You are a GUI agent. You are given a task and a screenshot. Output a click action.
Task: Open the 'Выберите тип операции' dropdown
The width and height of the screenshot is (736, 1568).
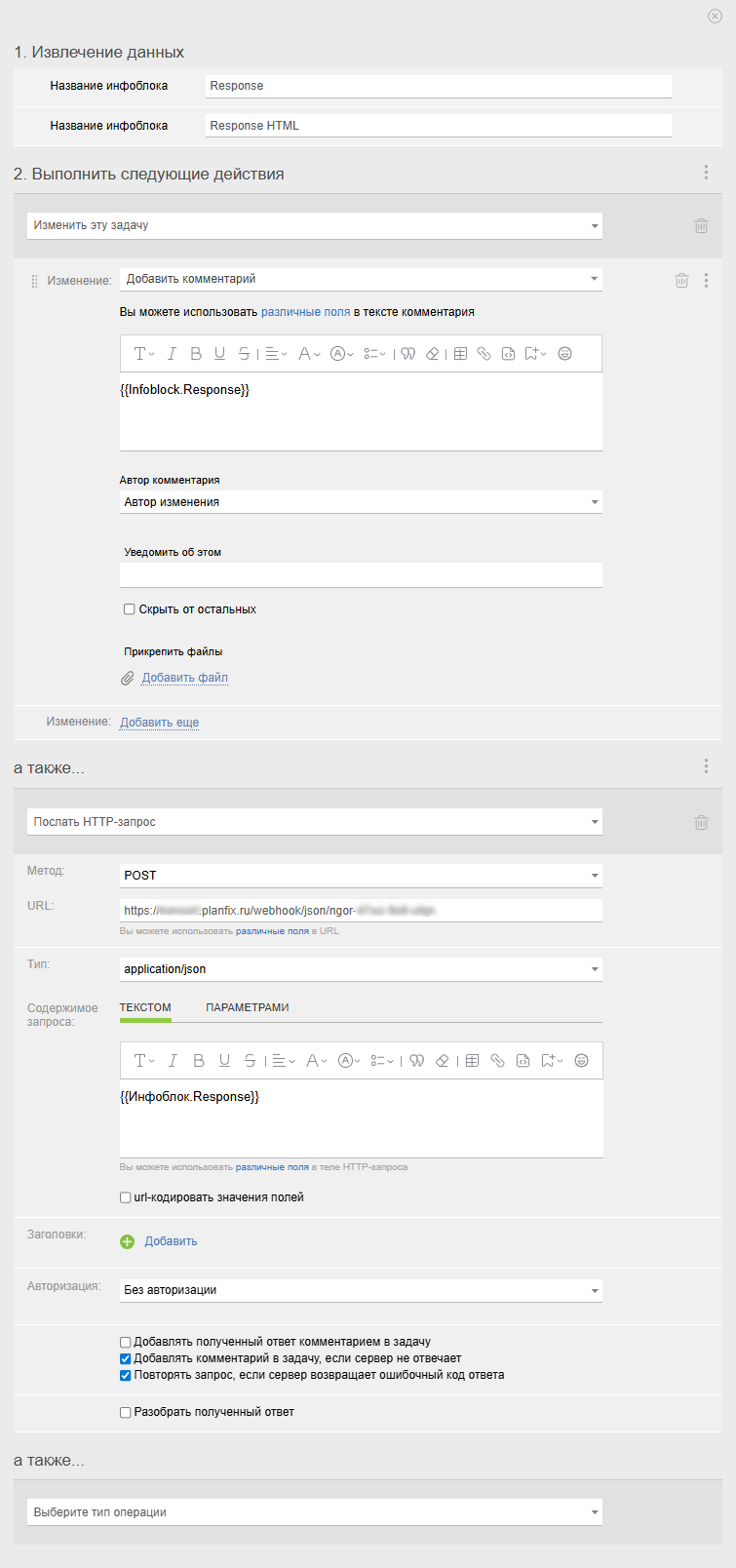tap(314, 1512)
